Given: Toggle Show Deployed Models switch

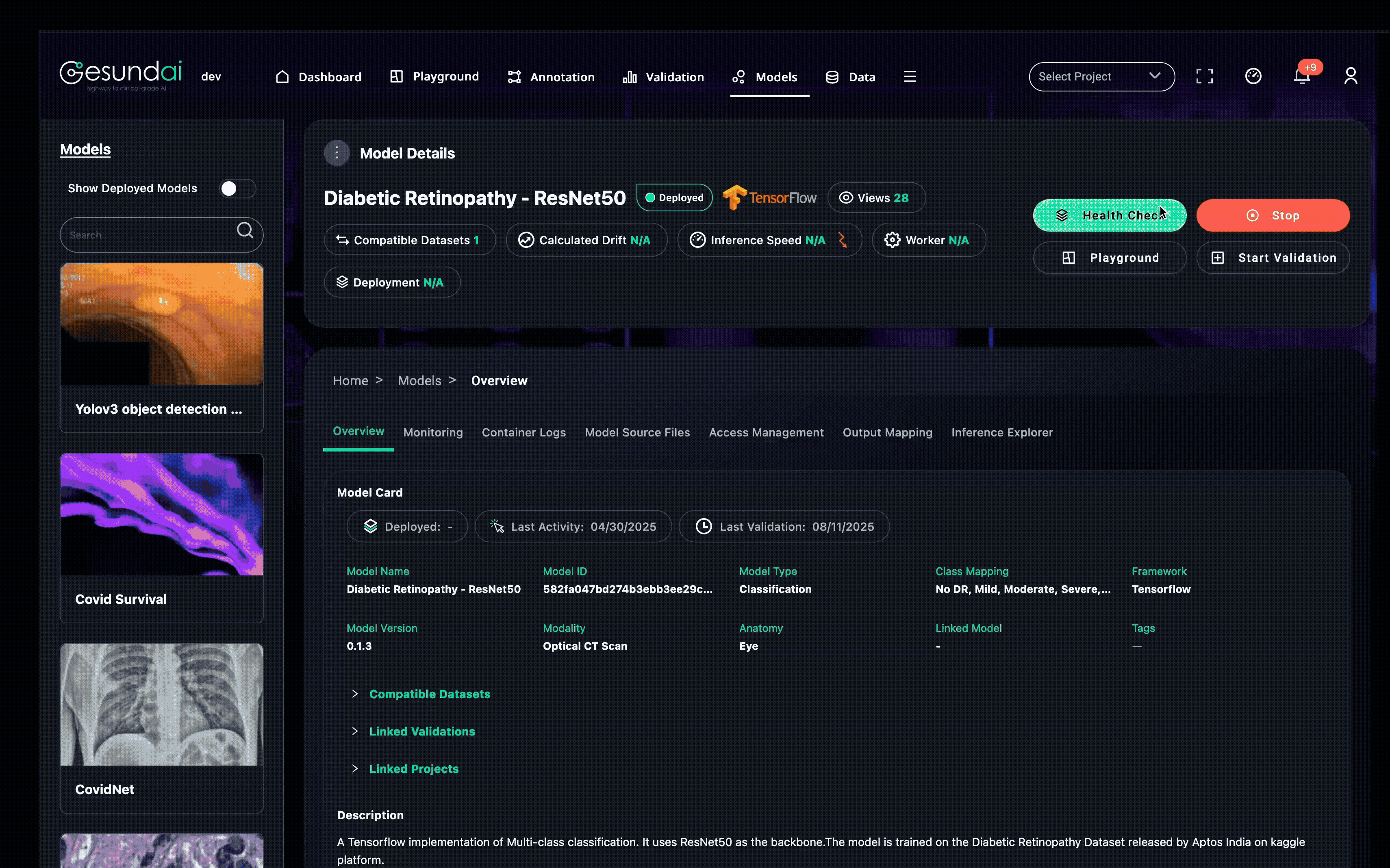Looking at the screenshot, I should (x=237, y=188).
